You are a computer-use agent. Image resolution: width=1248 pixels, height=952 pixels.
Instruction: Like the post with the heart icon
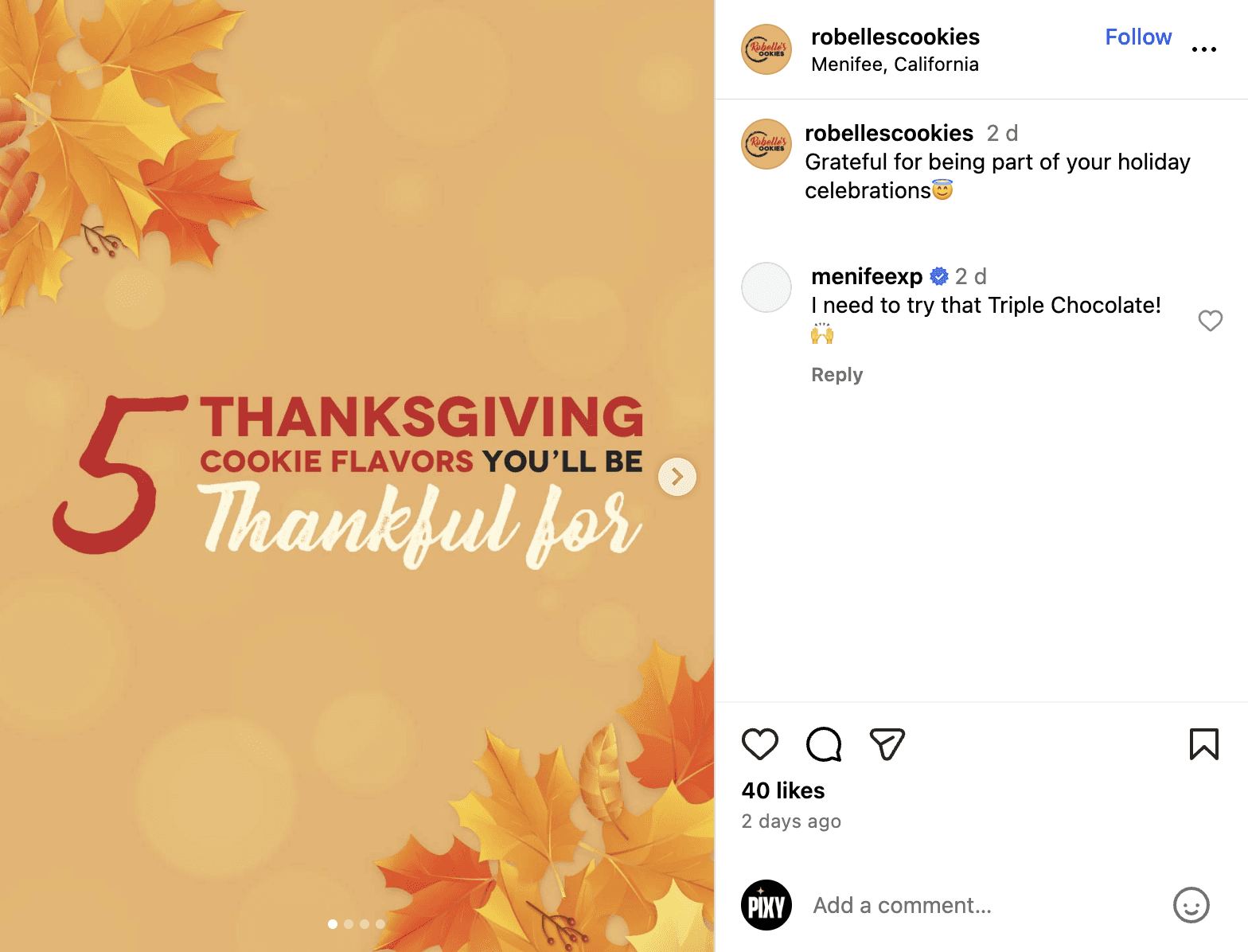coord(760,744)
